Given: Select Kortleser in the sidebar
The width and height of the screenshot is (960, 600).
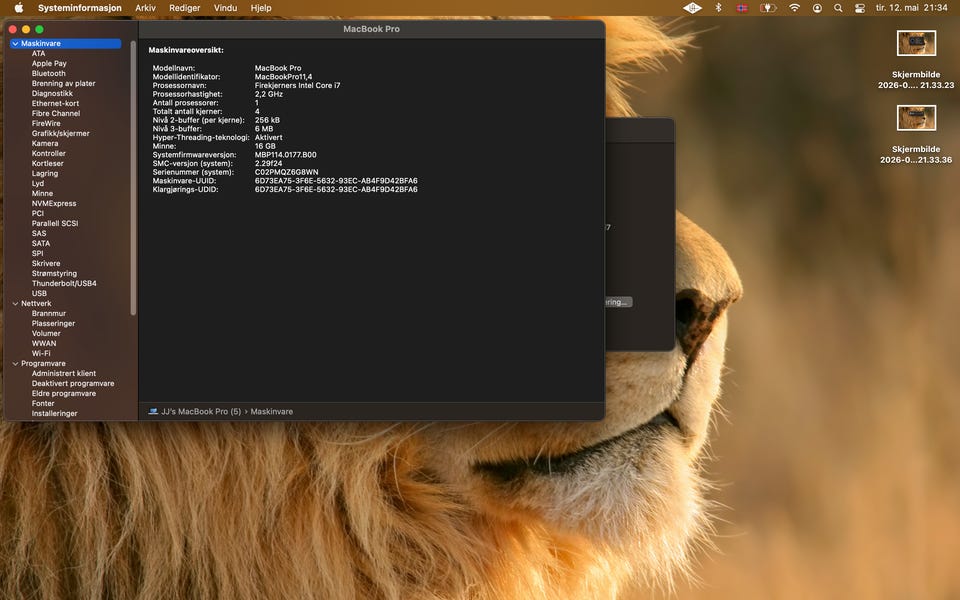Looking at the screenshot, I should pos(47,163).
